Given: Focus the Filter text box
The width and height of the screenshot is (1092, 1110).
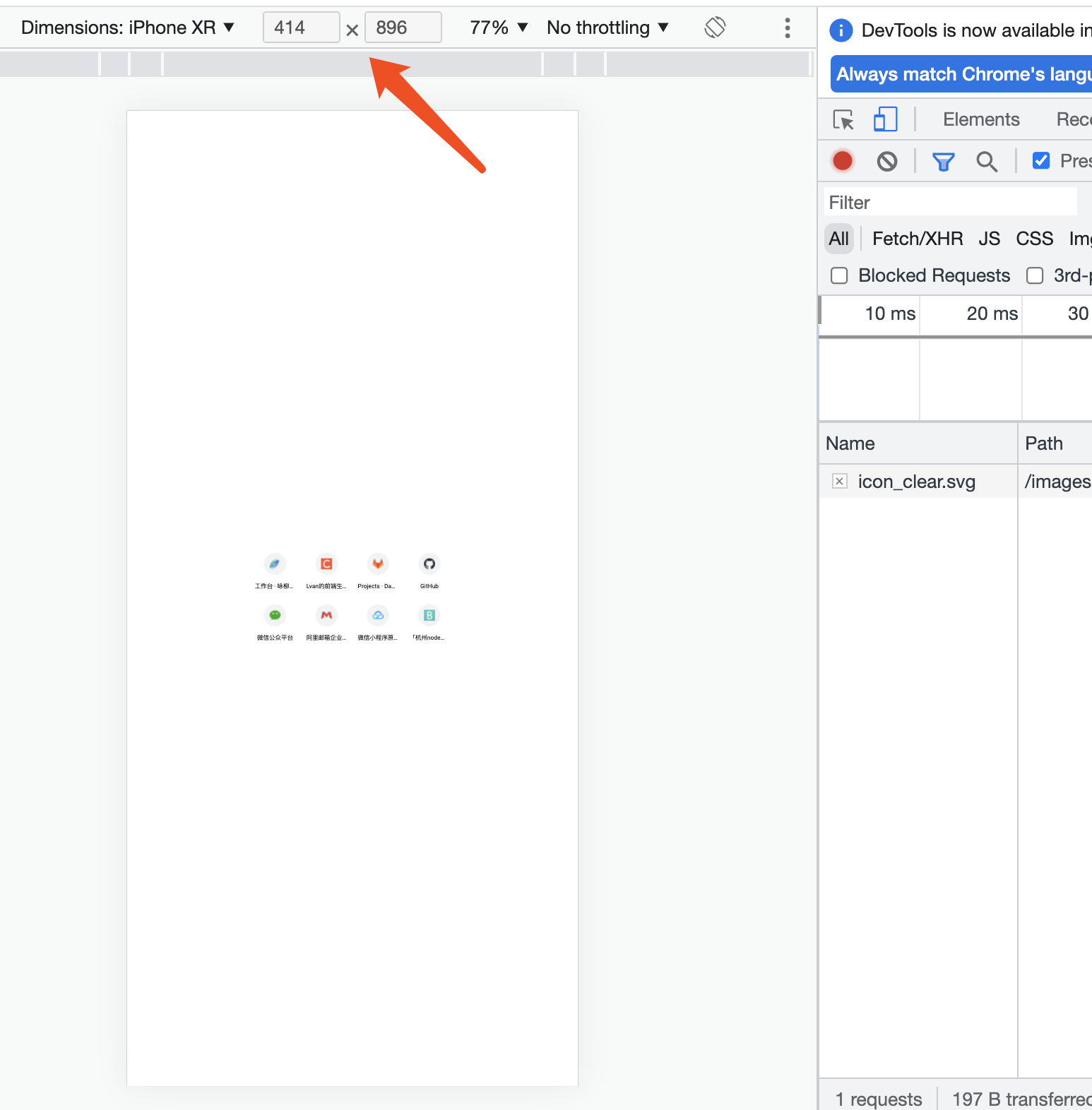Looking at the screenshot, I should click(950, 202).
